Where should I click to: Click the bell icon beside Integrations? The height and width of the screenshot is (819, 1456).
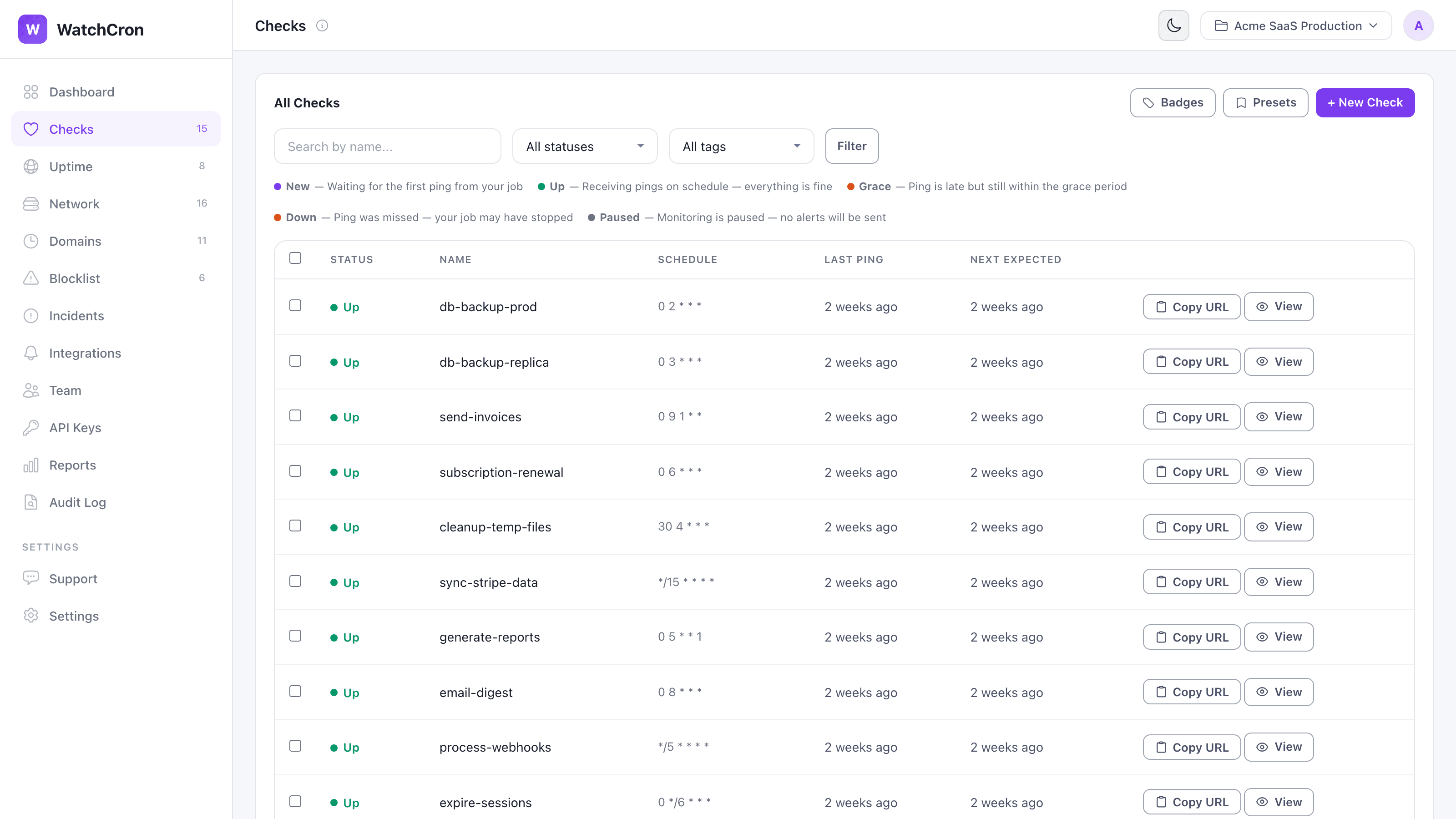pyautogui.click(x=31, y=353)
